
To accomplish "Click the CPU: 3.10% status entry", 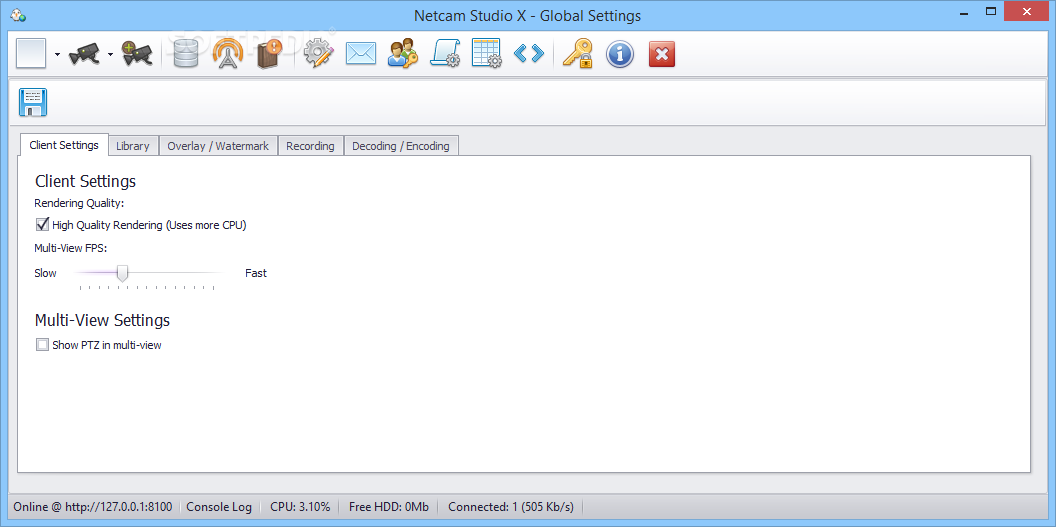I will pyautogui.click(x=300, y=507).
